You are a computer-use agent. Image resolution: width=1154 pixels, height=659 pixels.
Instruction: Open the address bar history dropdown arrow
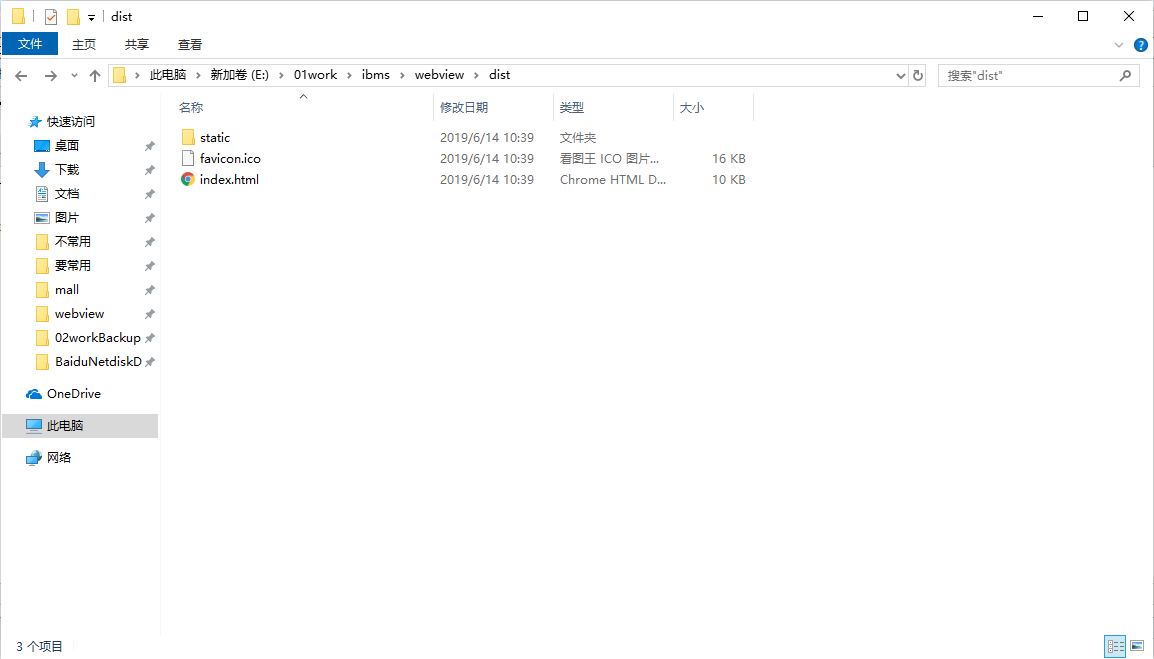pyautogui.click(x=901, y=75)
